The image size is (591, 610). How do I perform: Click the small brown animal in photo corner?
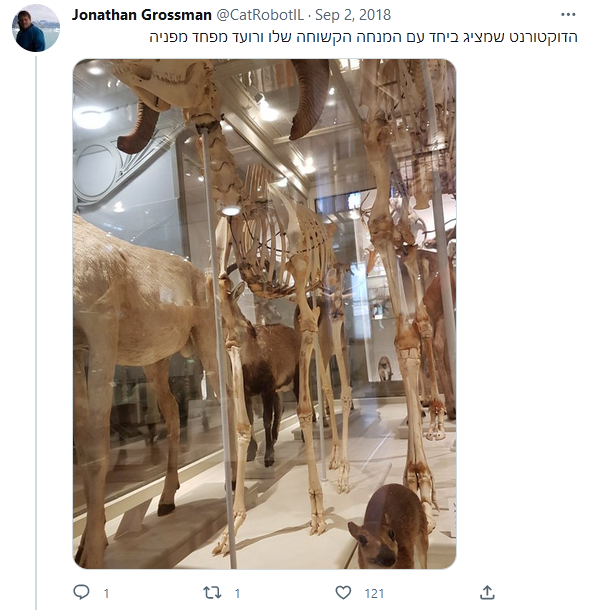pyautogui.click(x=389, y=527)
